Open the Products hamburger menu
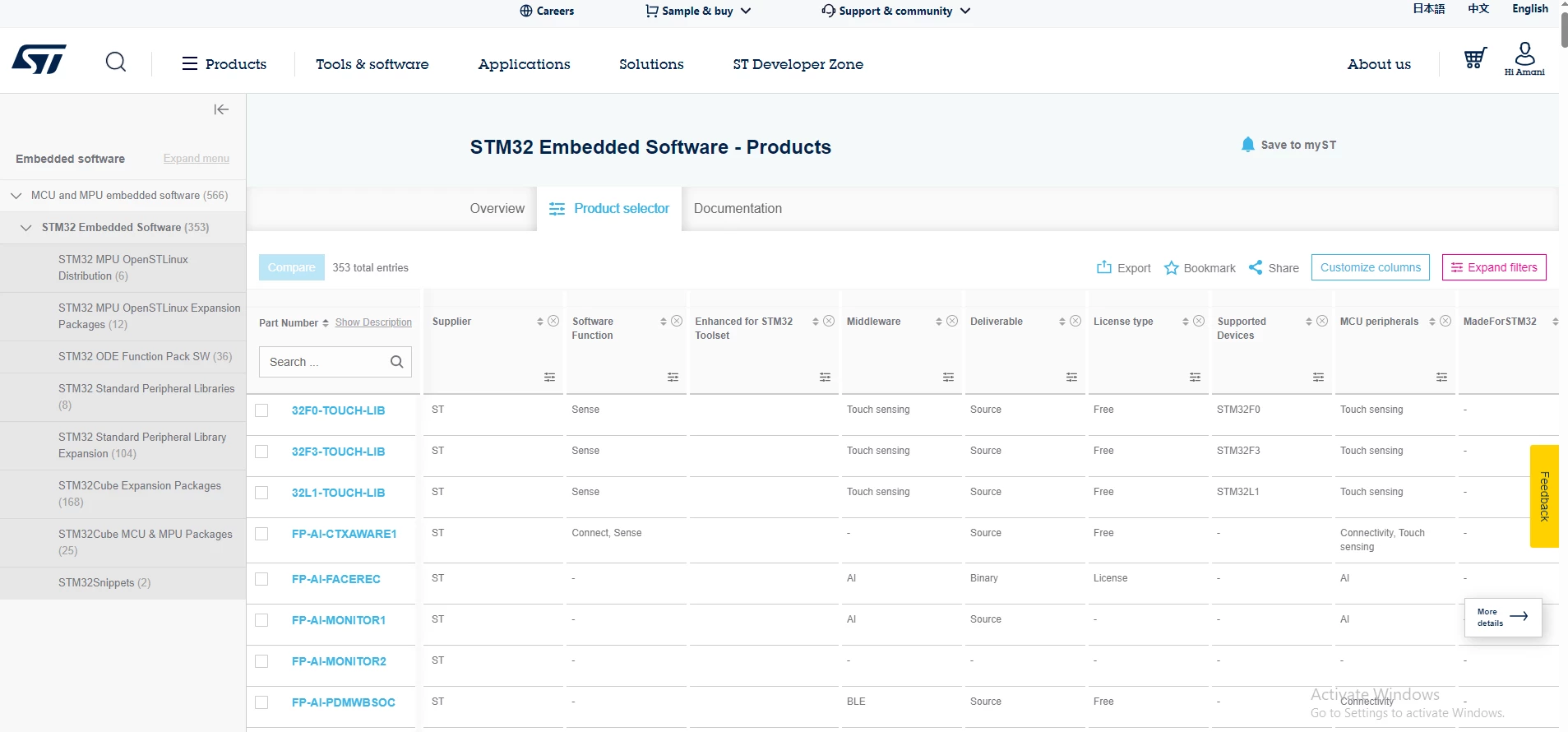Image resolution: width=1568 pixels, height=732 pixels. click(224, 64)
